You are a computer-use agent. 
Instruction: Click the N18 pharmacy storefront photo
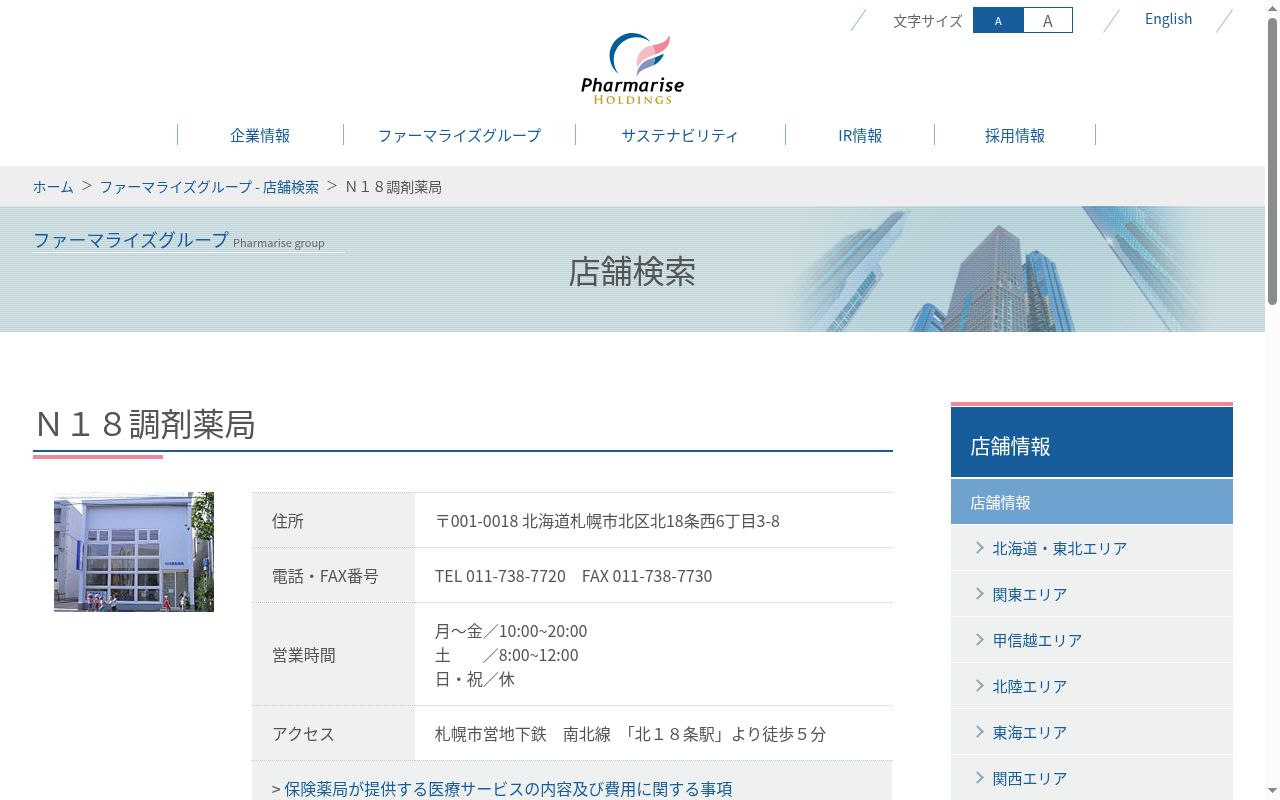click(x=134, y=552)
